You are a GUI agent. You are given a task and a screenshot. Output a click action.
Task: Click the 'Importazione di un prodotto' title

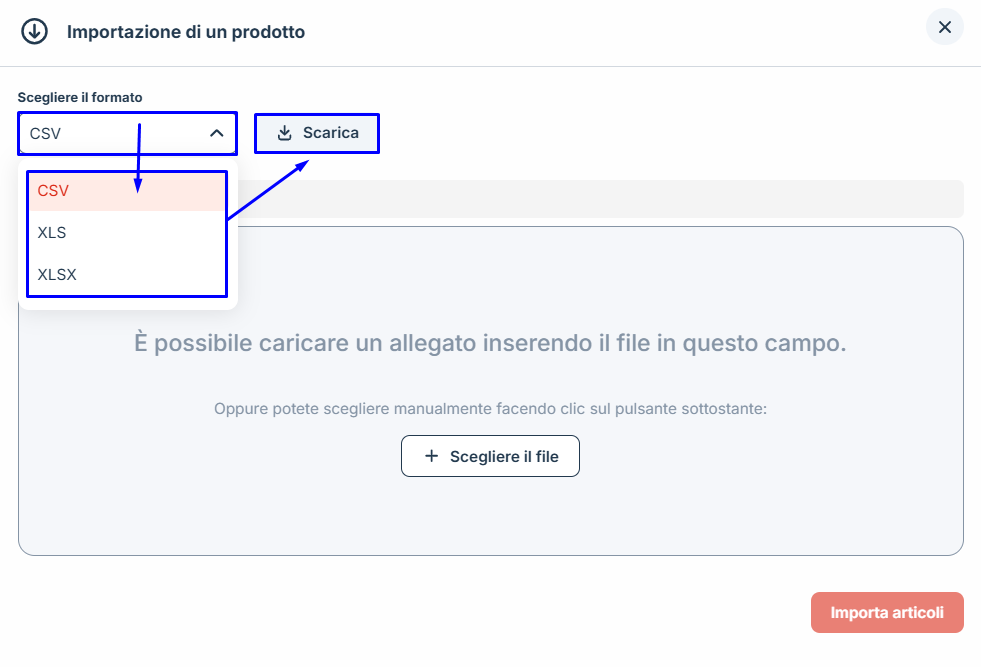(x=186, y=32)
